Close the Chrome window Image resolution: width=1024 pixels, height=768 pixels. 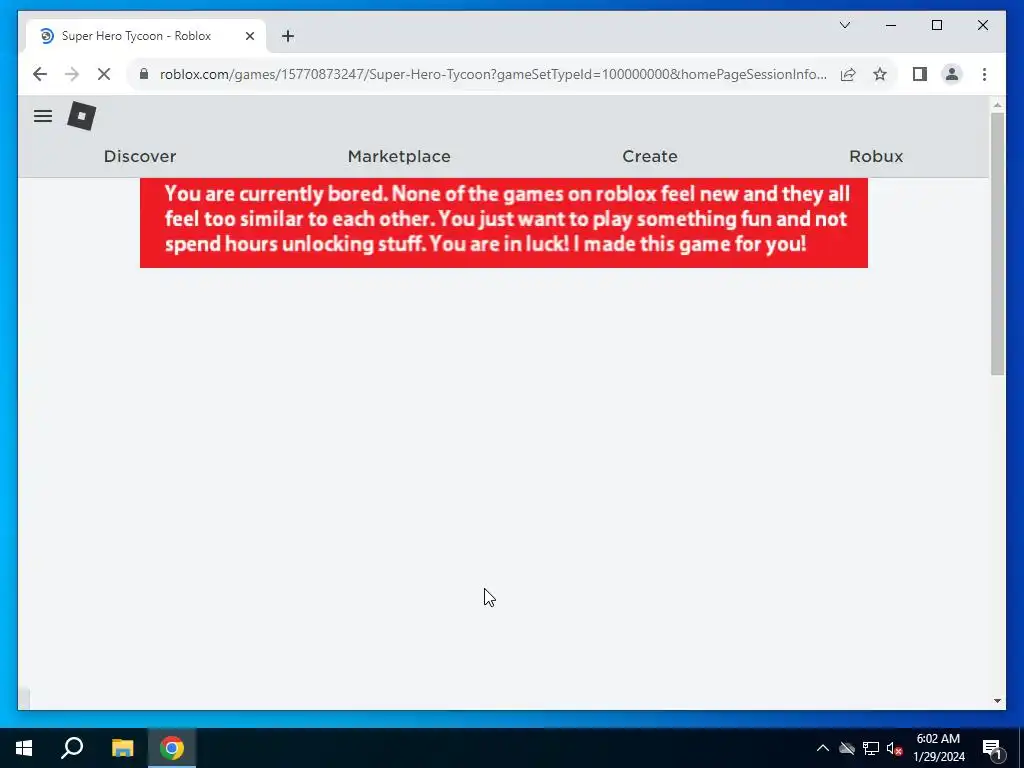(x=982, y=25)
